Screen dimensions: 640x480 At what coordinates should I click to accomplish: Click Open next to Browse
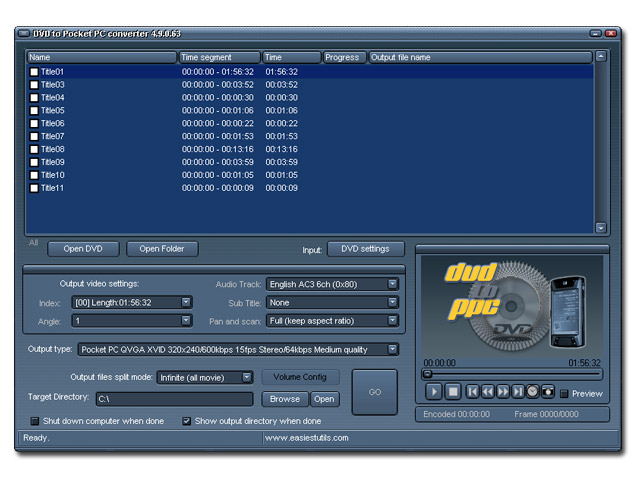(324, 399)
